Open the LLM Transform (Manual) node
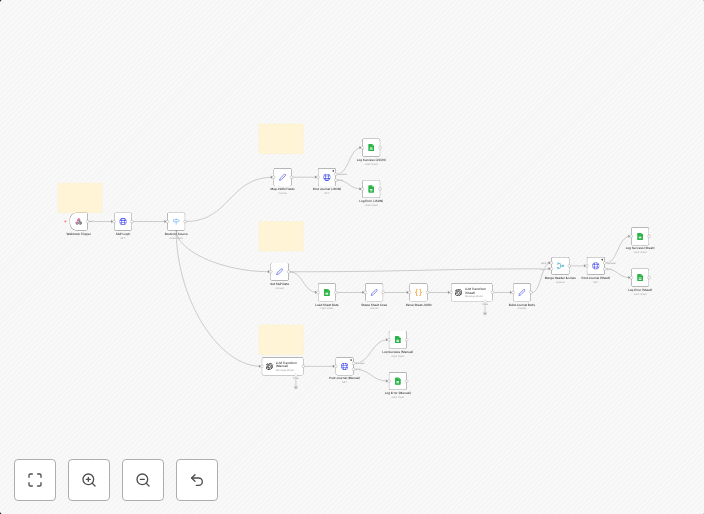This screenshot has height=514, width=704. tap(282, 367)
